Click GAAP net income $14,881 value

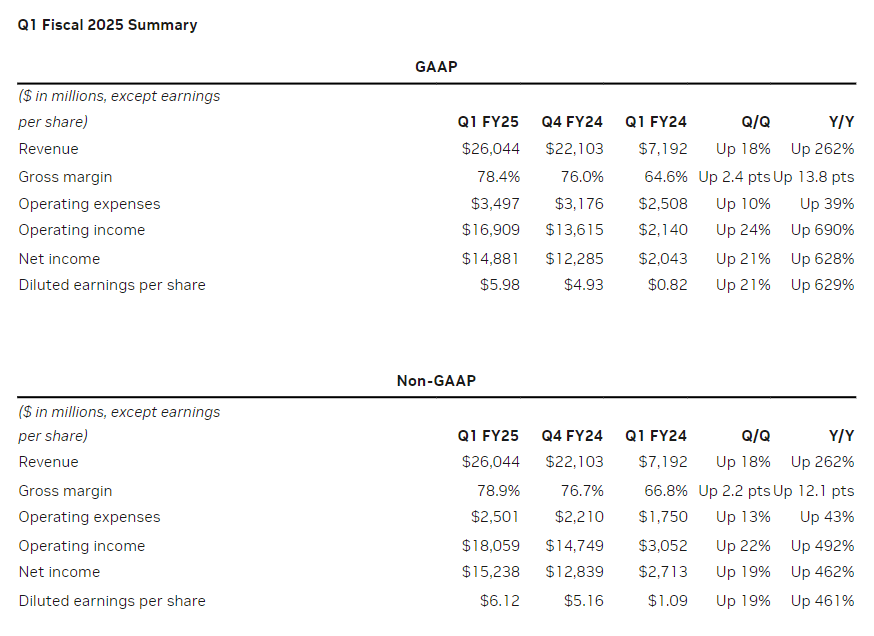point(491,259)
